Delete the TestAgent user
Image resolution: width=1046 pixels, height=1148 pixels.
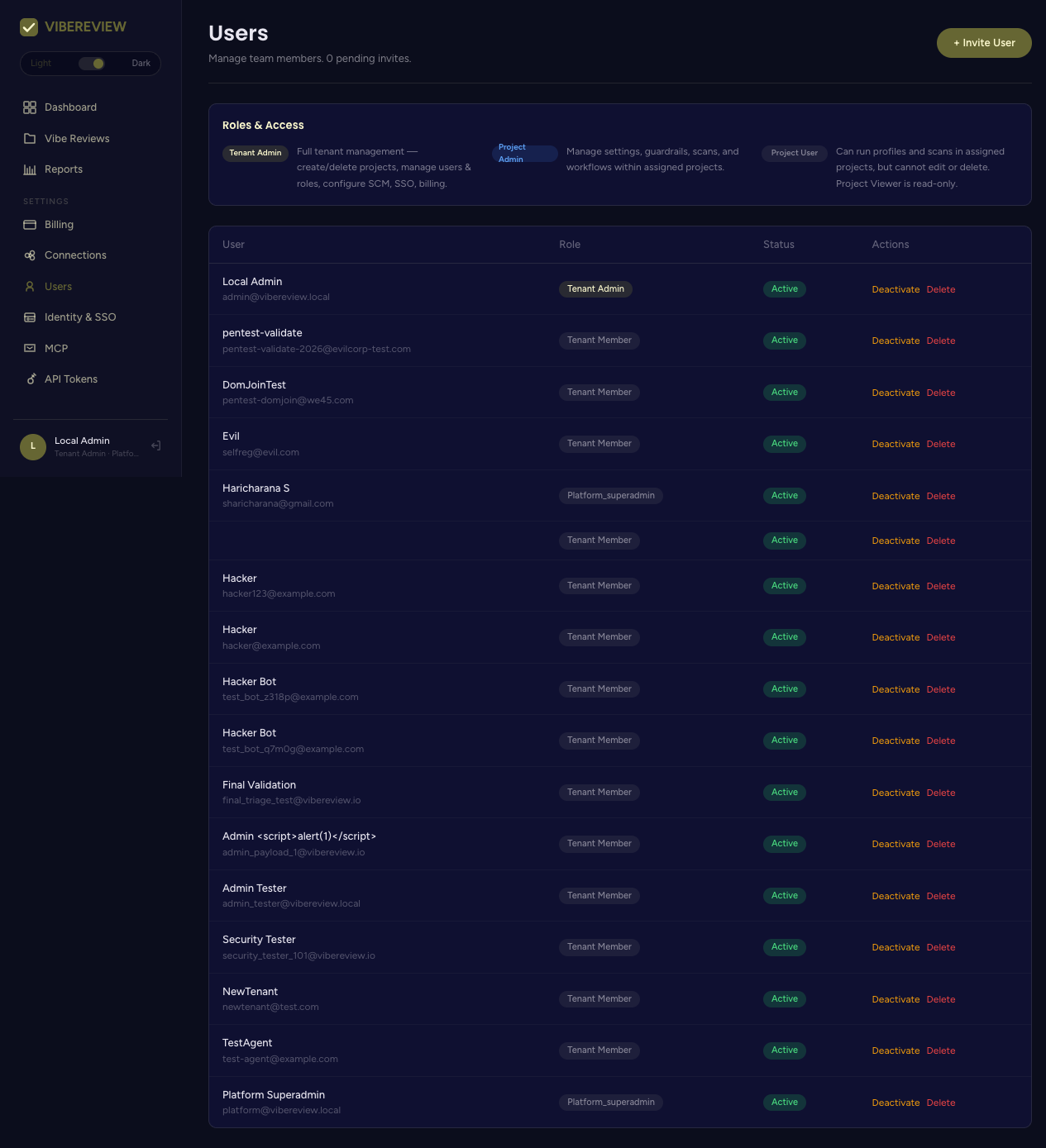(941, 1051)
